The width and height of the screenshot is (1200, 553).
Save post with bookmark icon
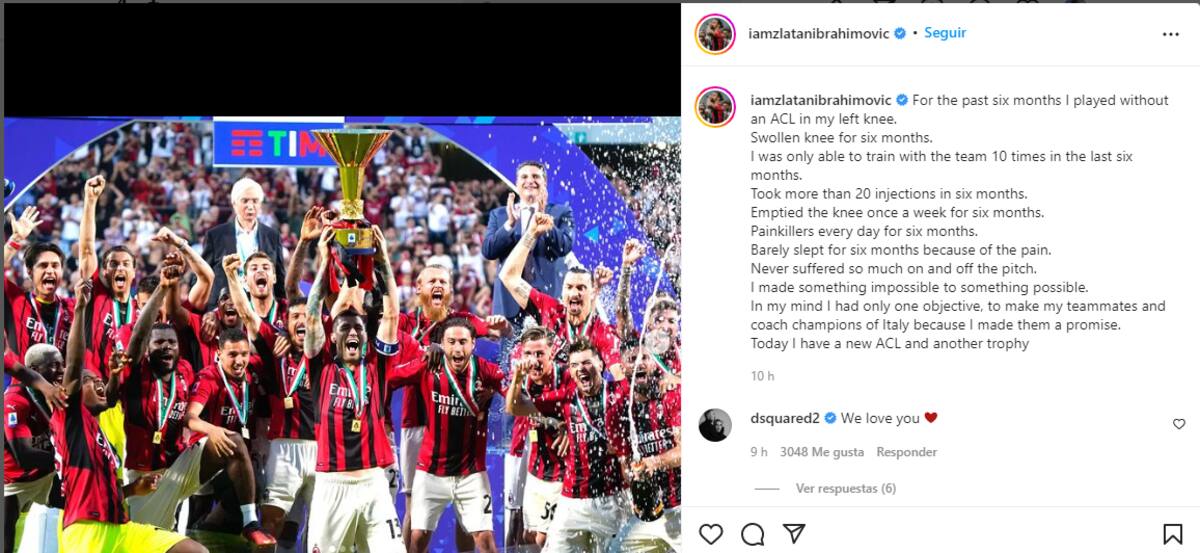1172,534
